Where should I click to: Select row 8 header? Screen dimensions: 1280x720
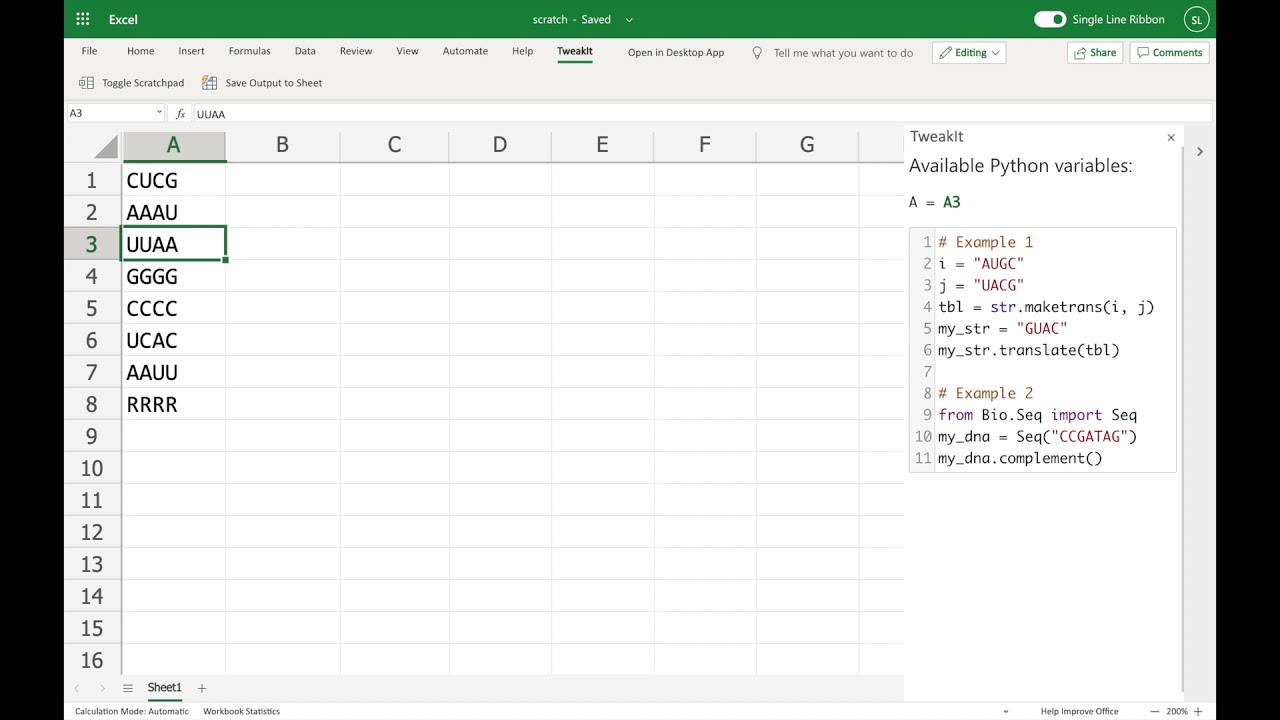pyautogui.click(x=92, y=404)
